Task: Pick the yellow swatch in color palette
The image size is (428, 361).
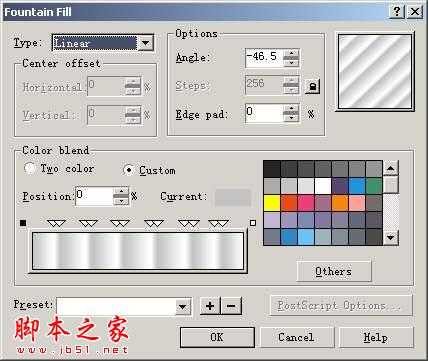Action: pyautogui.click(x=272, y=203)
